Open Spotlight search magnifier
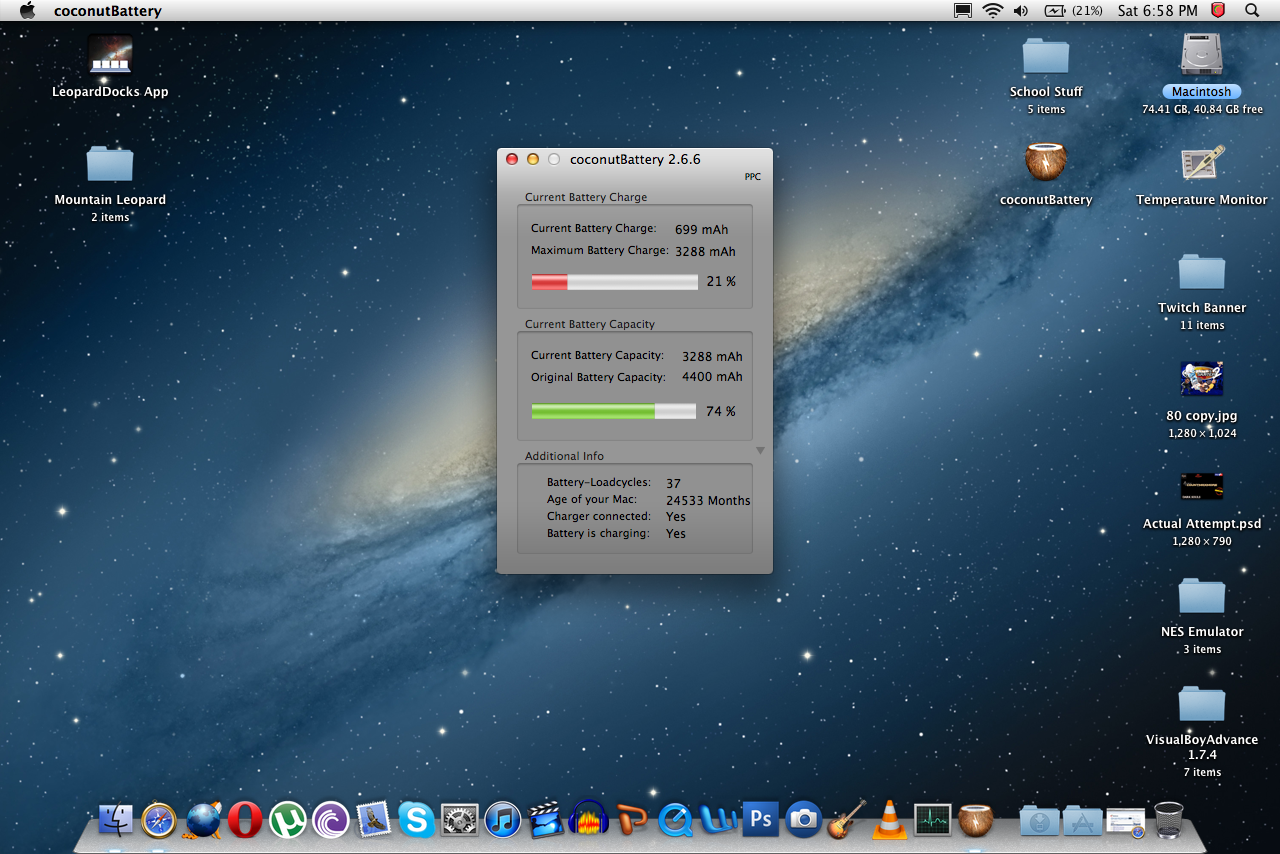 1252,10
